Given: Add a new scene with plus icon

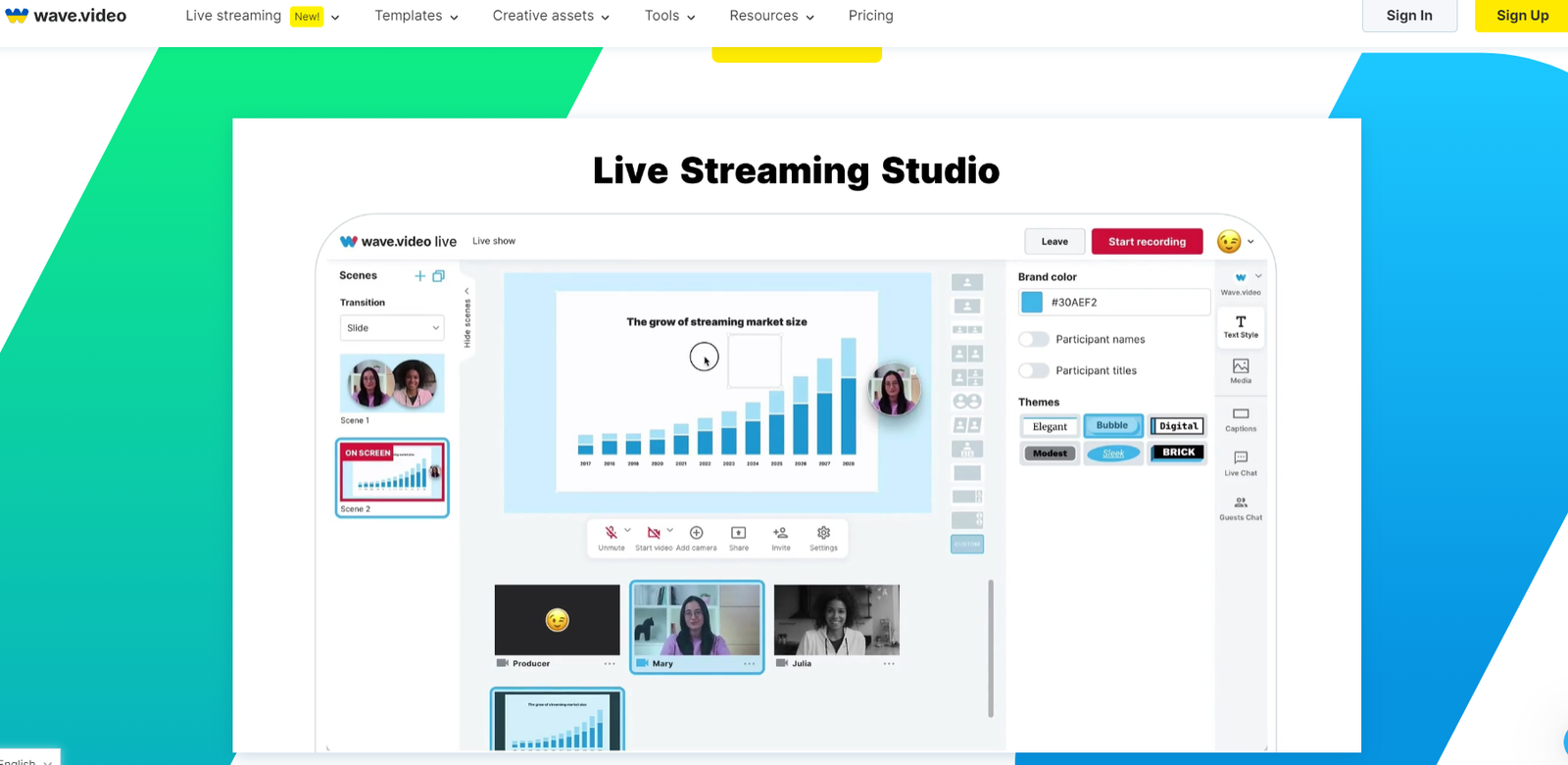Looking at the screenshot, I should [x=419, y=276].
